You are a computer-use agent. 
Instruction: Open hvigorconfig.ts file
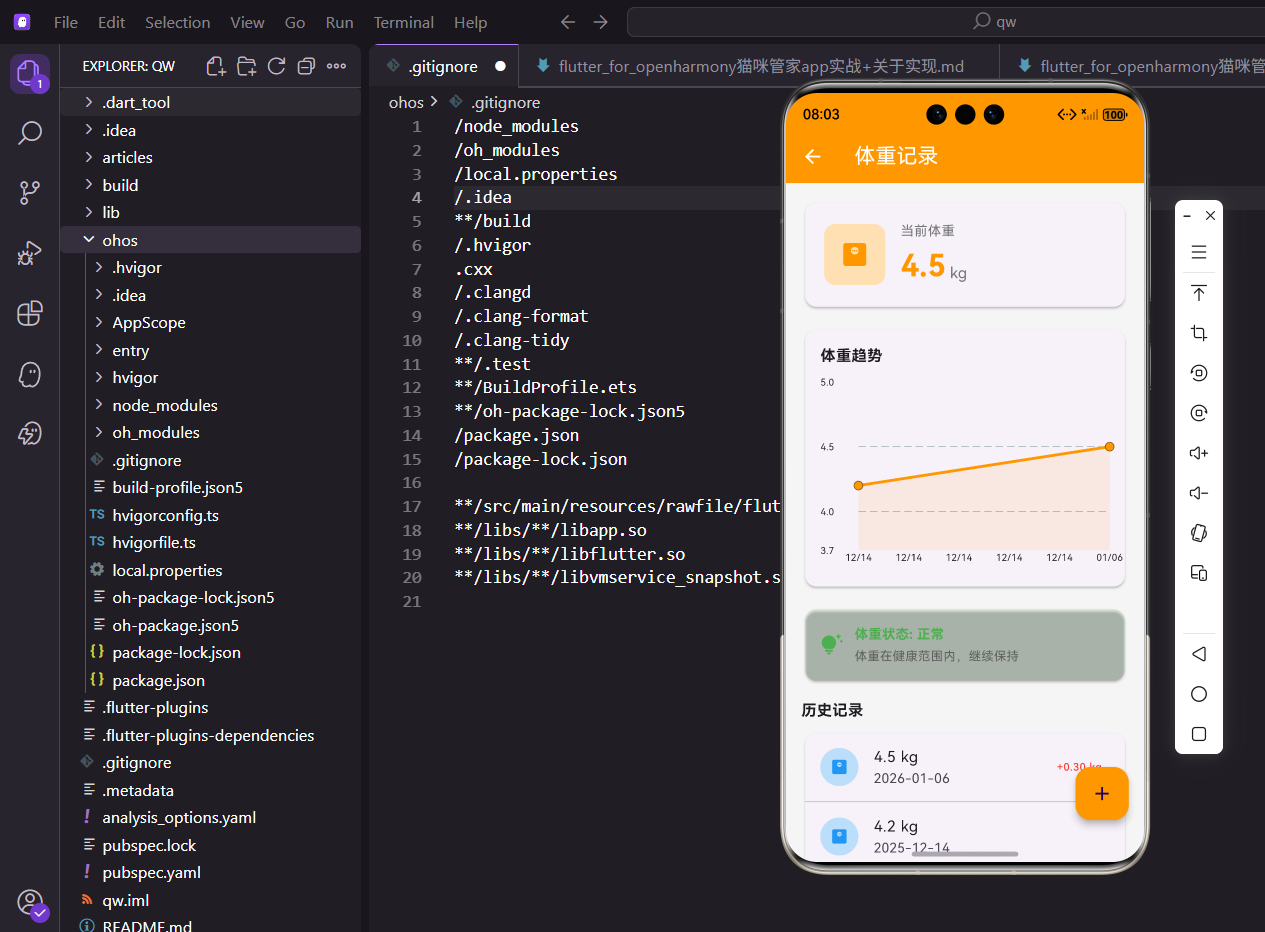[210, 515]
